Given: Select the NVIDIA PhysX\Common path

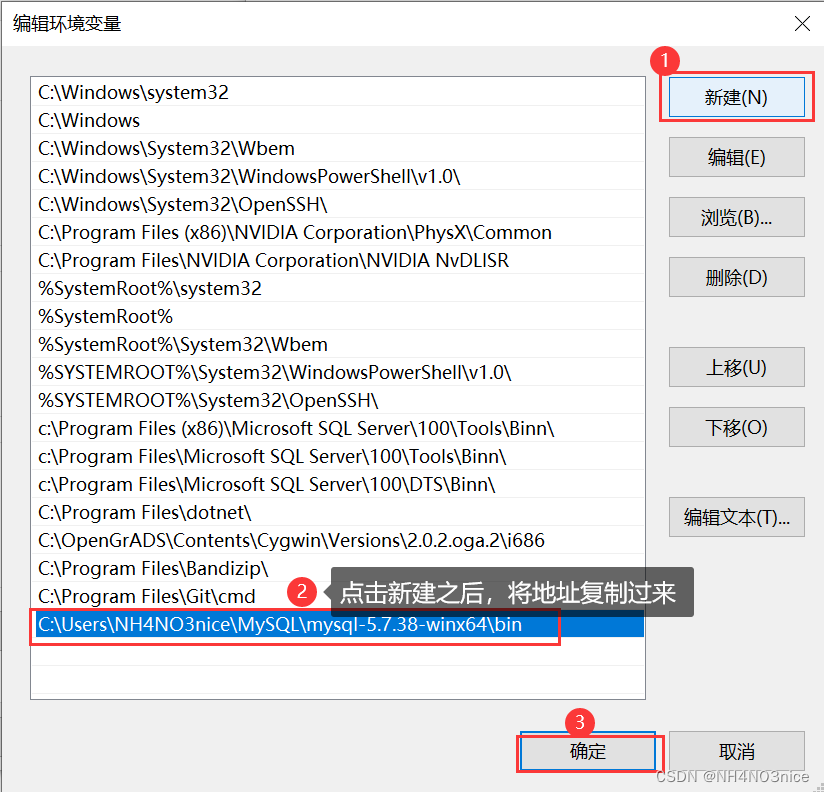Looking at the screenshot, I should (x=338, y=232).
